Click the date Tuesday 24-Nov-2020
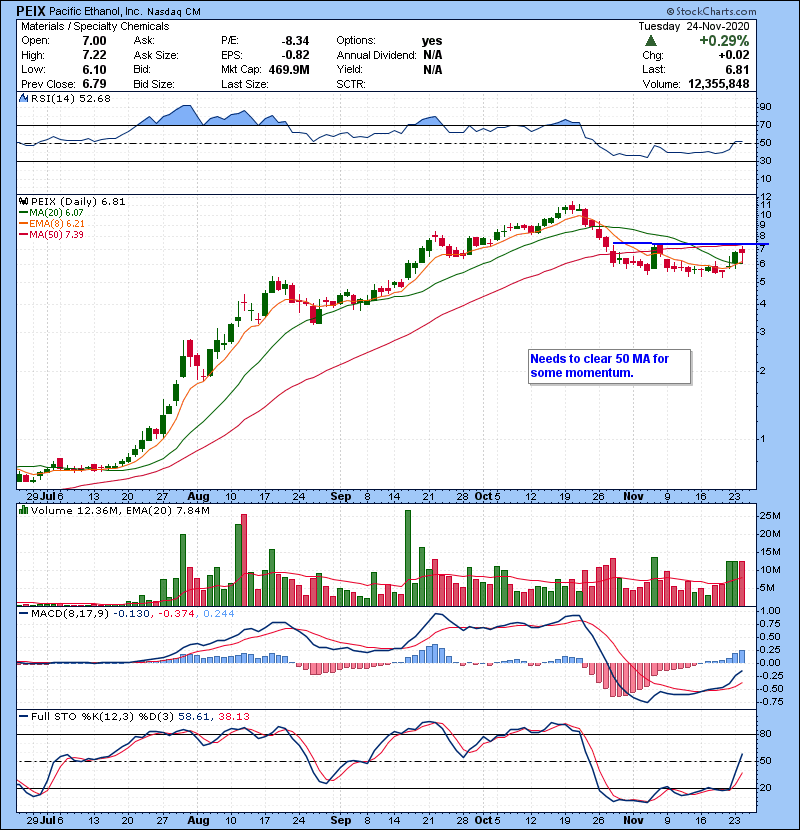The image size is (800, 830). pos(694,26)
